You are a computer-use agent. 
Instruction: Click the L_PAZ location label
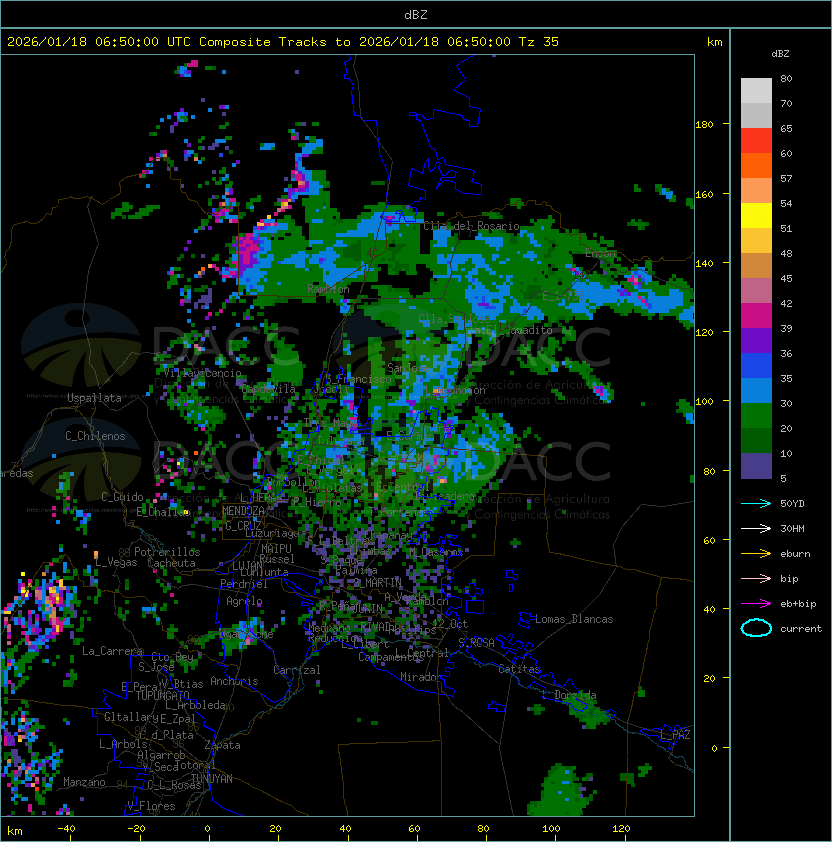click(675, 735)
